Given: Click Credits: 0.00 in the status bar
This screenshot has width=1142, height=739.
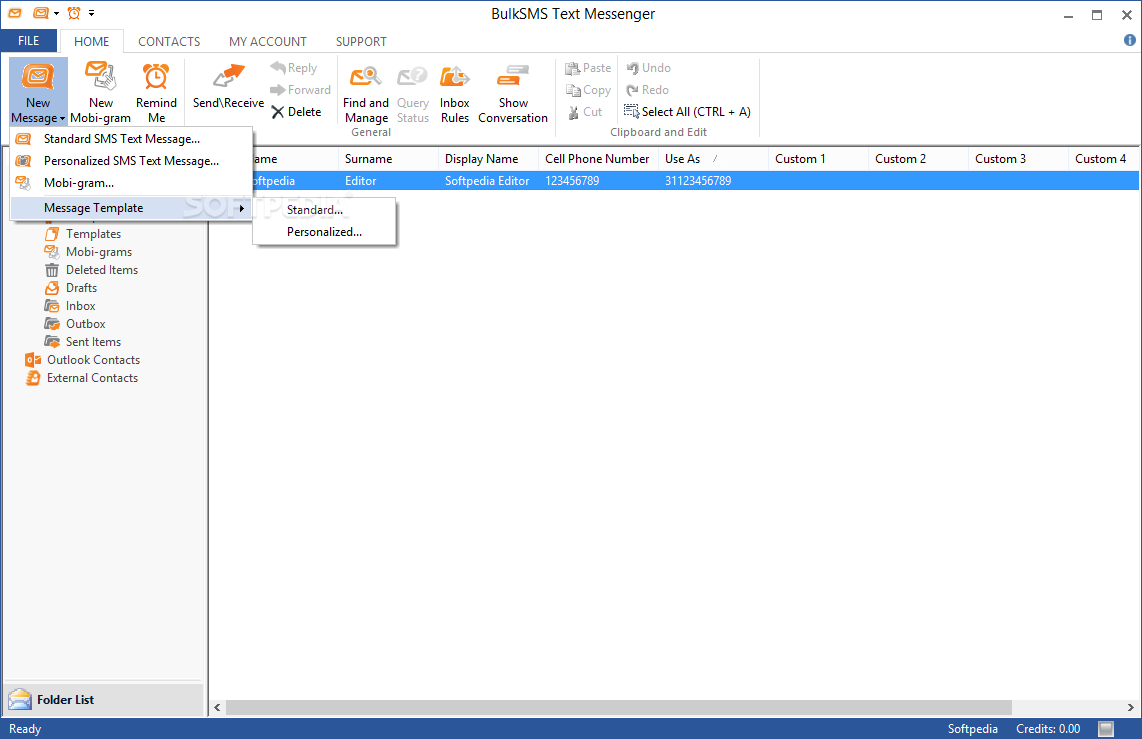Looking at the screenshot, I should pyautogui.click(x=1048, y=729).
